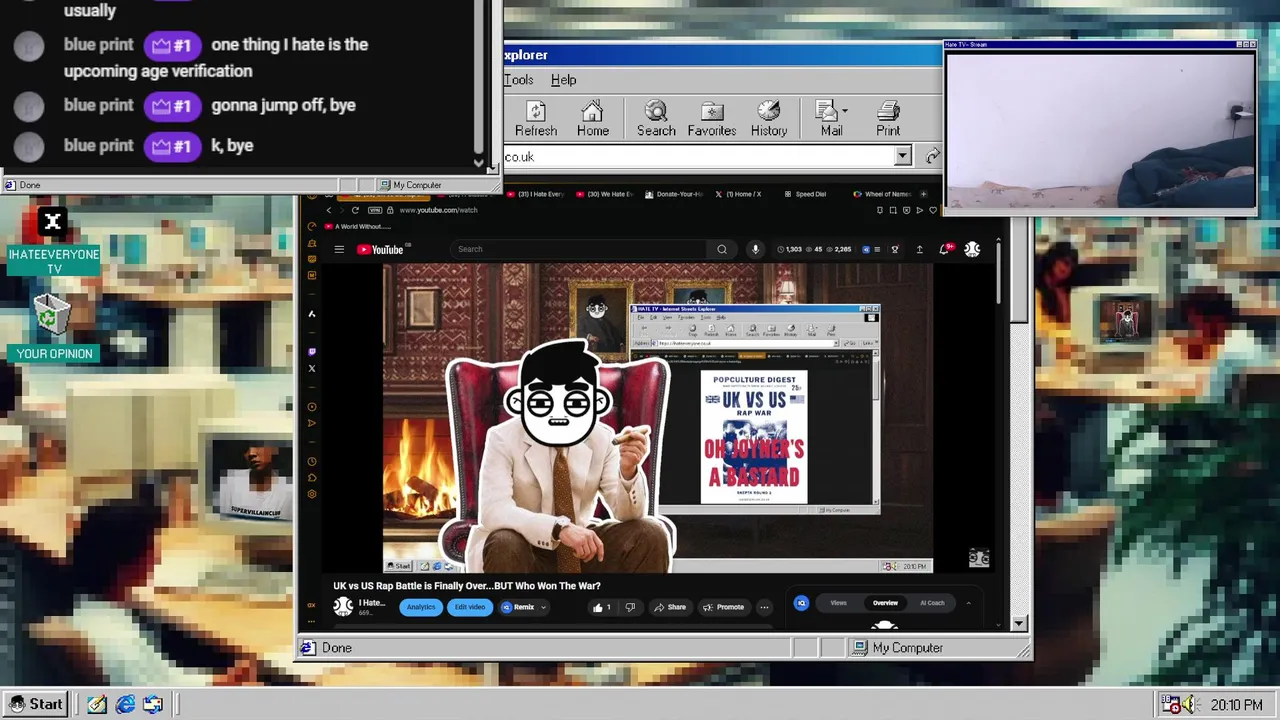Open a new browser tab with plus
1280x720 pixels.
[923, 194]
